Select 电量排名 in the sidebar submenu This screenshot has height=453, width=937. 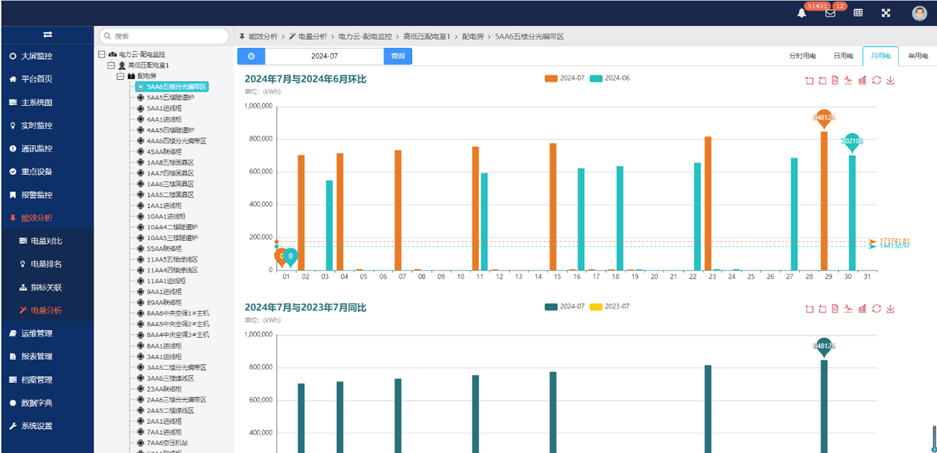tap(47, 264)
